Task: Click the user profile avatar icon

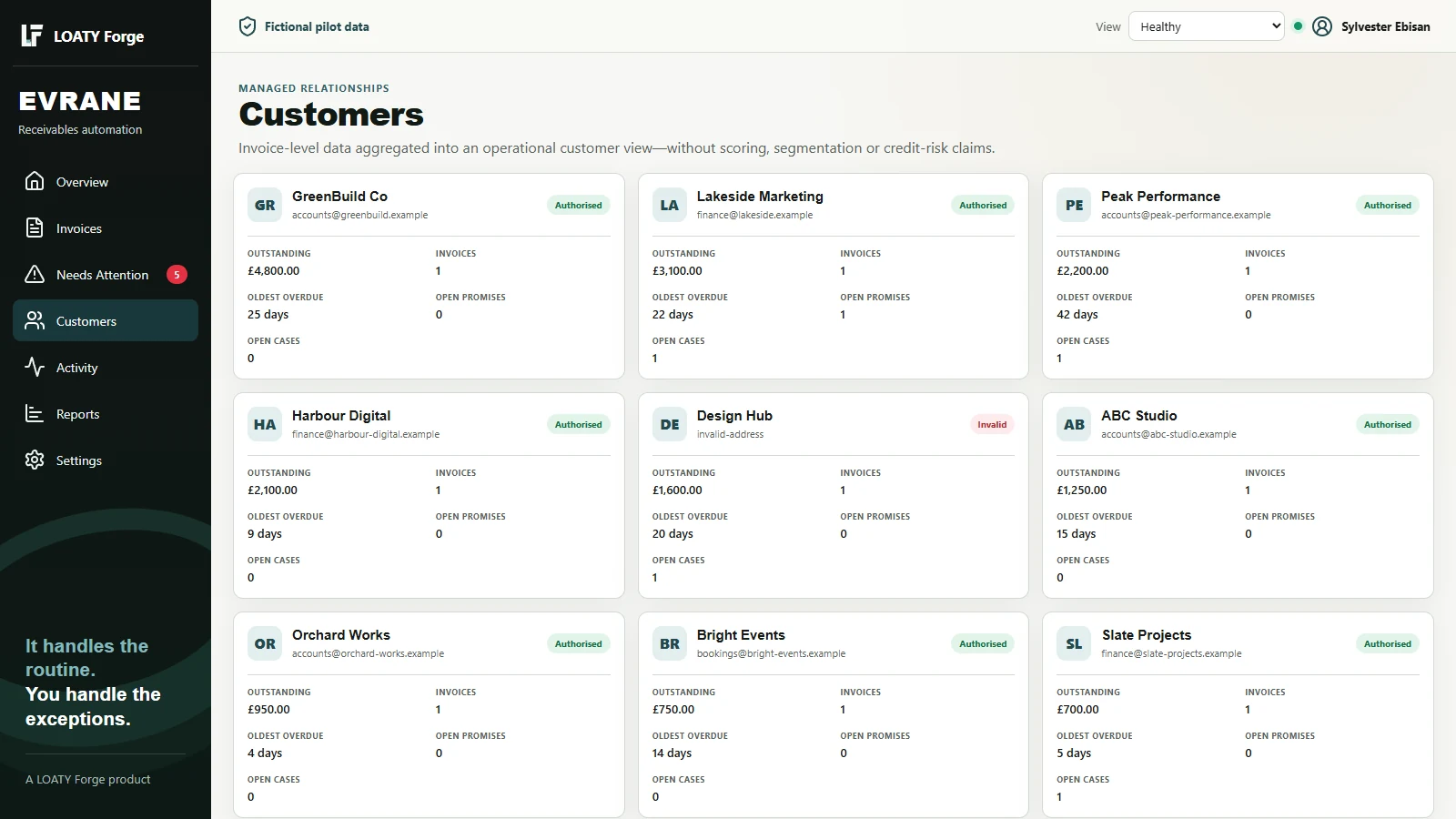Action: (x=1322, y=26)
